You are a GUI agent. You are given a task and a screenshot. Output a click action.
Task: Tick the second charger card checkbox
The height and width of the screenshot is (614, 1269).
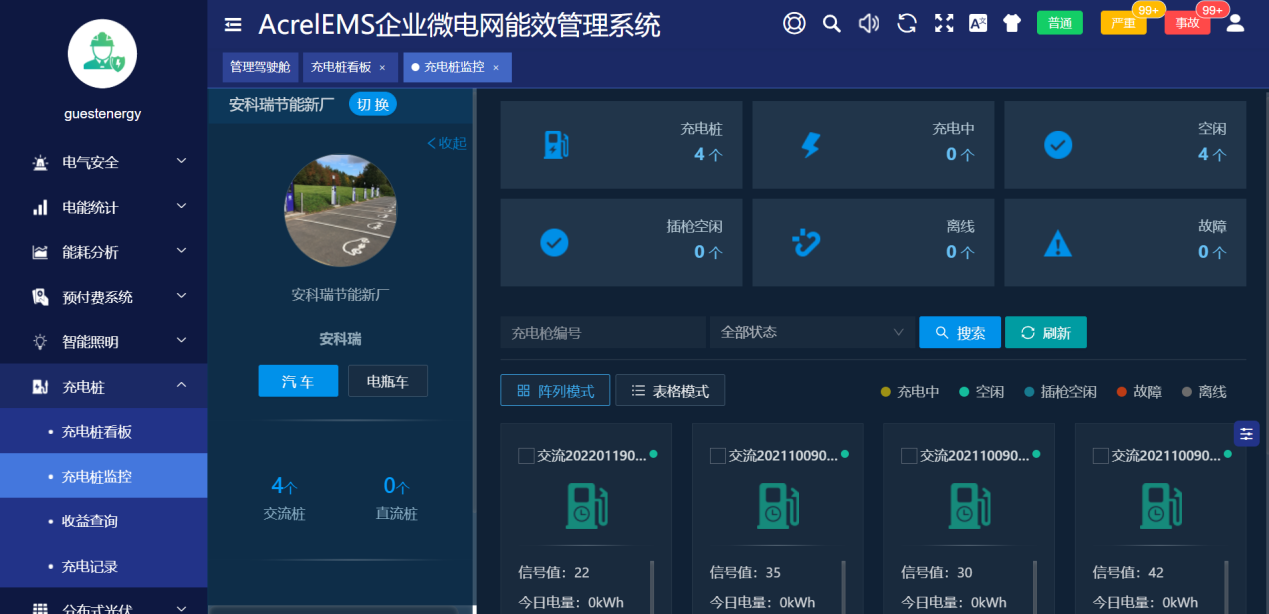[717, 456]
